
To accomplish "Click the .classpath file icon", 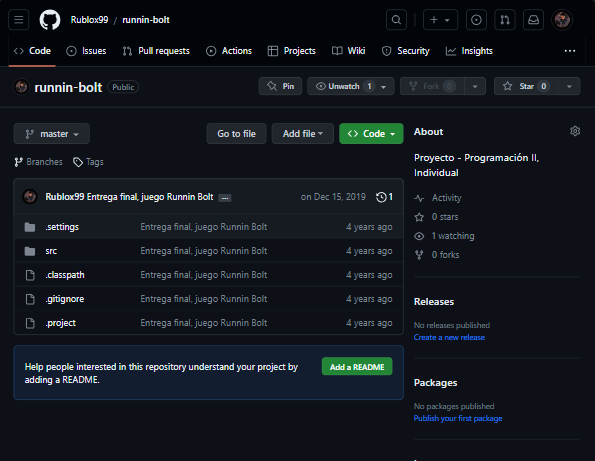I will coord(30,275).
